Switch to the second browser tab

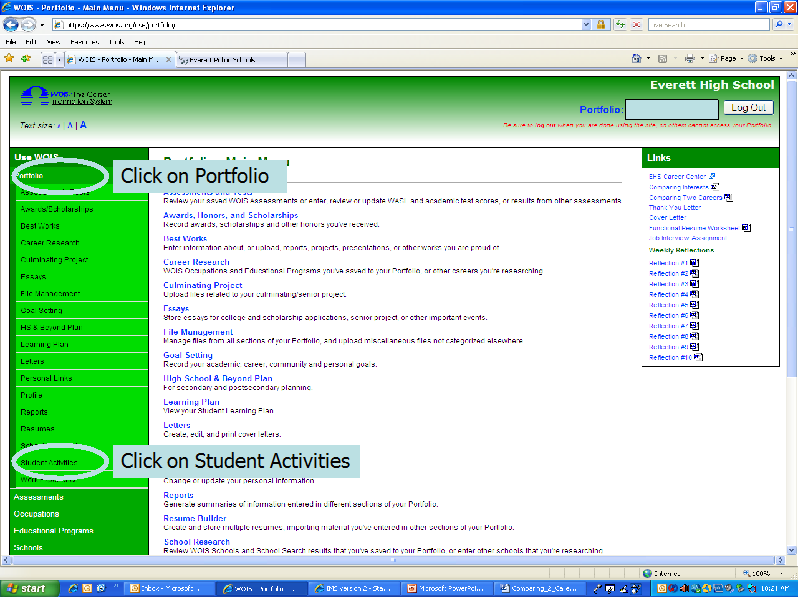[231, 60]
